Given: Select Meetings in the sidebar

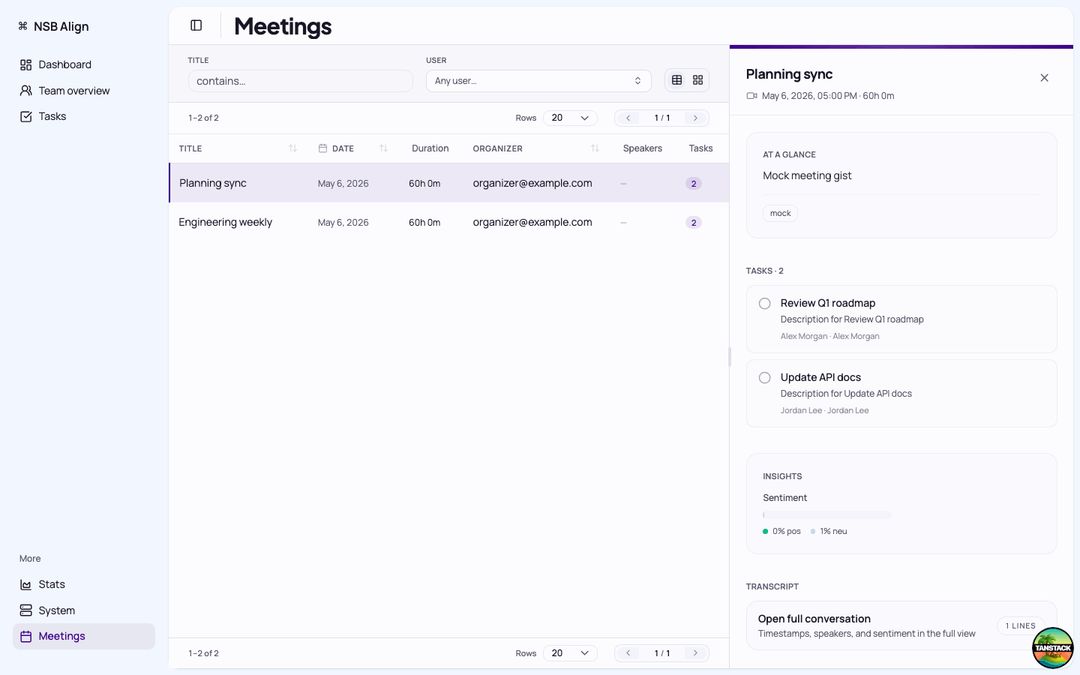Looking at the screenshot, I should (x=84, y=636).
